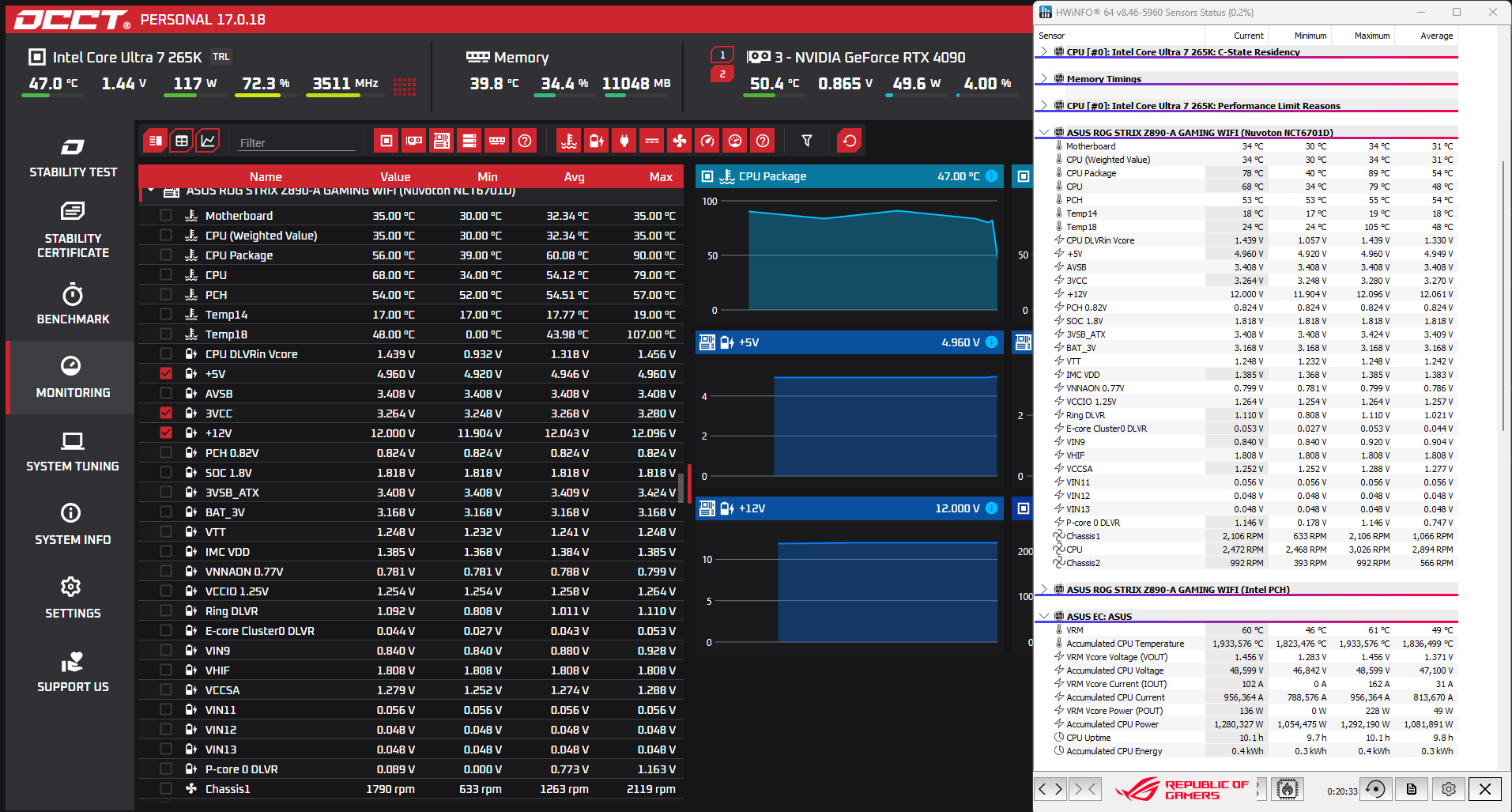Screen dimensions: 1512x812
Task: Click info icon on +12V graph header
Action: click(x=992, y=508)
